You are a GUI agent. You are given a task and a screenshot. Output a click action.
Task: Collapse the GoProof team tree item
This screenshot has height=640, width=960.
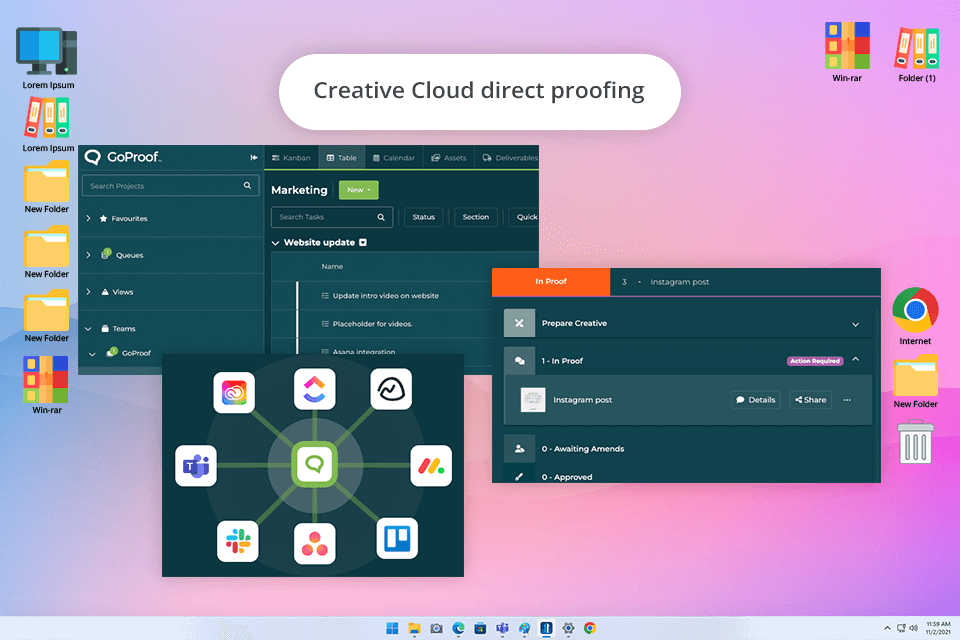(92, 353)
